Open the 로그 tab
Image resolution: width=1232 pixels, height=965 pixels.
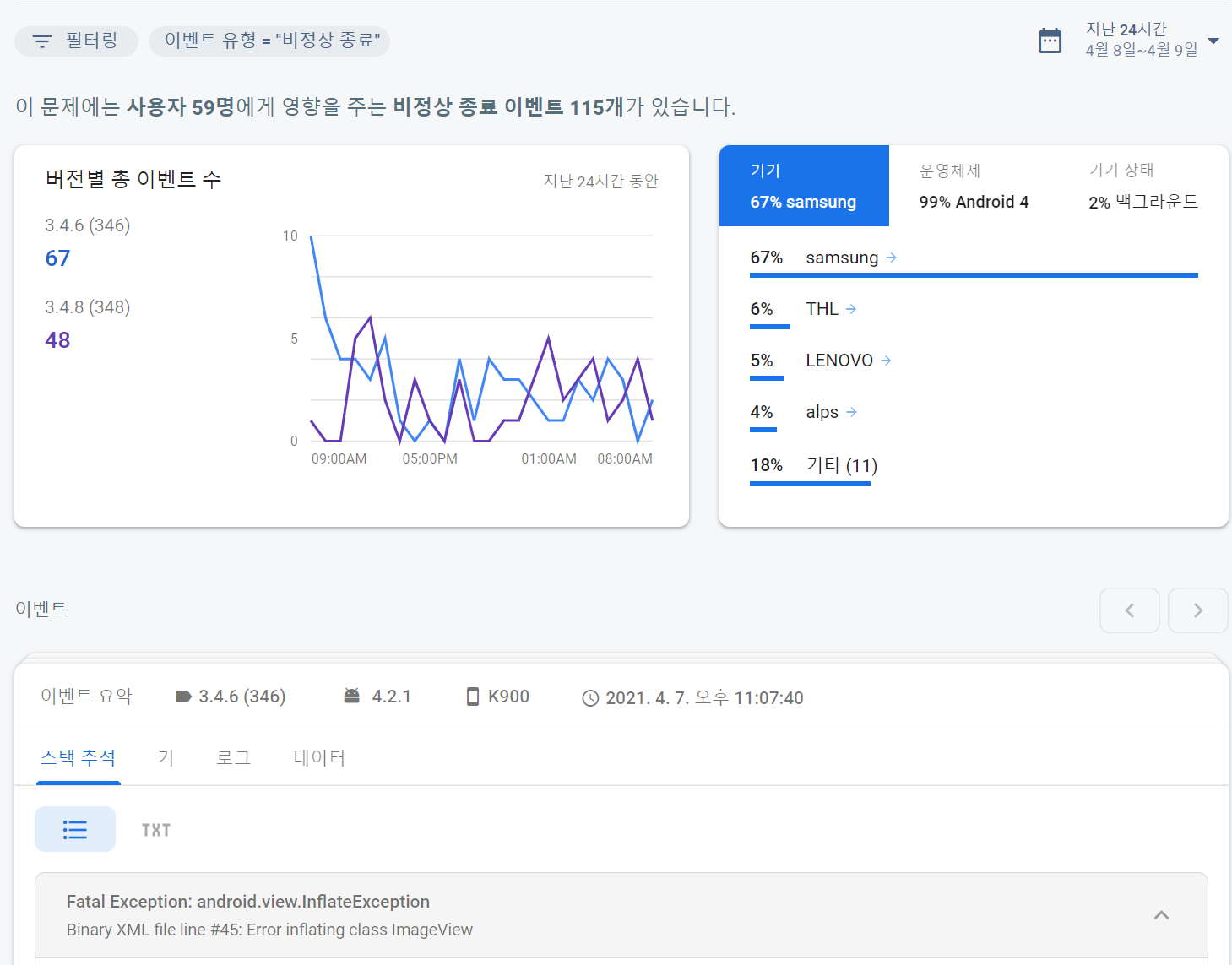233,758
